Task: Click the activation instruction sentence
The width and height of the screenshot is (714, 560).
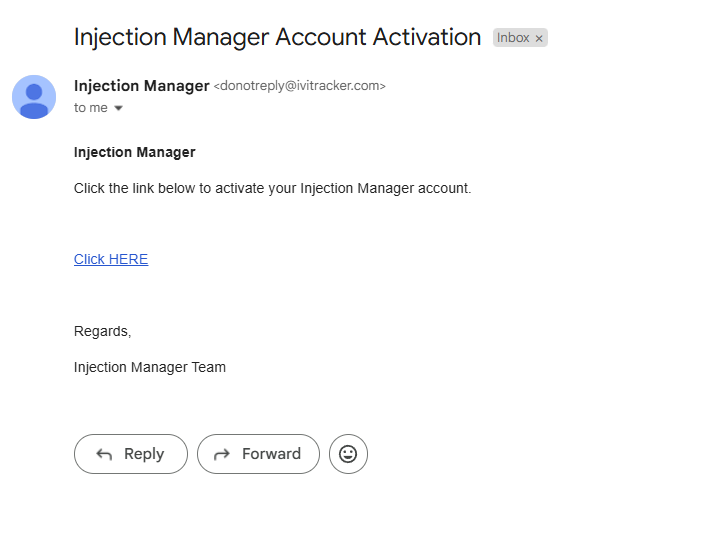Action: point(272,188)
